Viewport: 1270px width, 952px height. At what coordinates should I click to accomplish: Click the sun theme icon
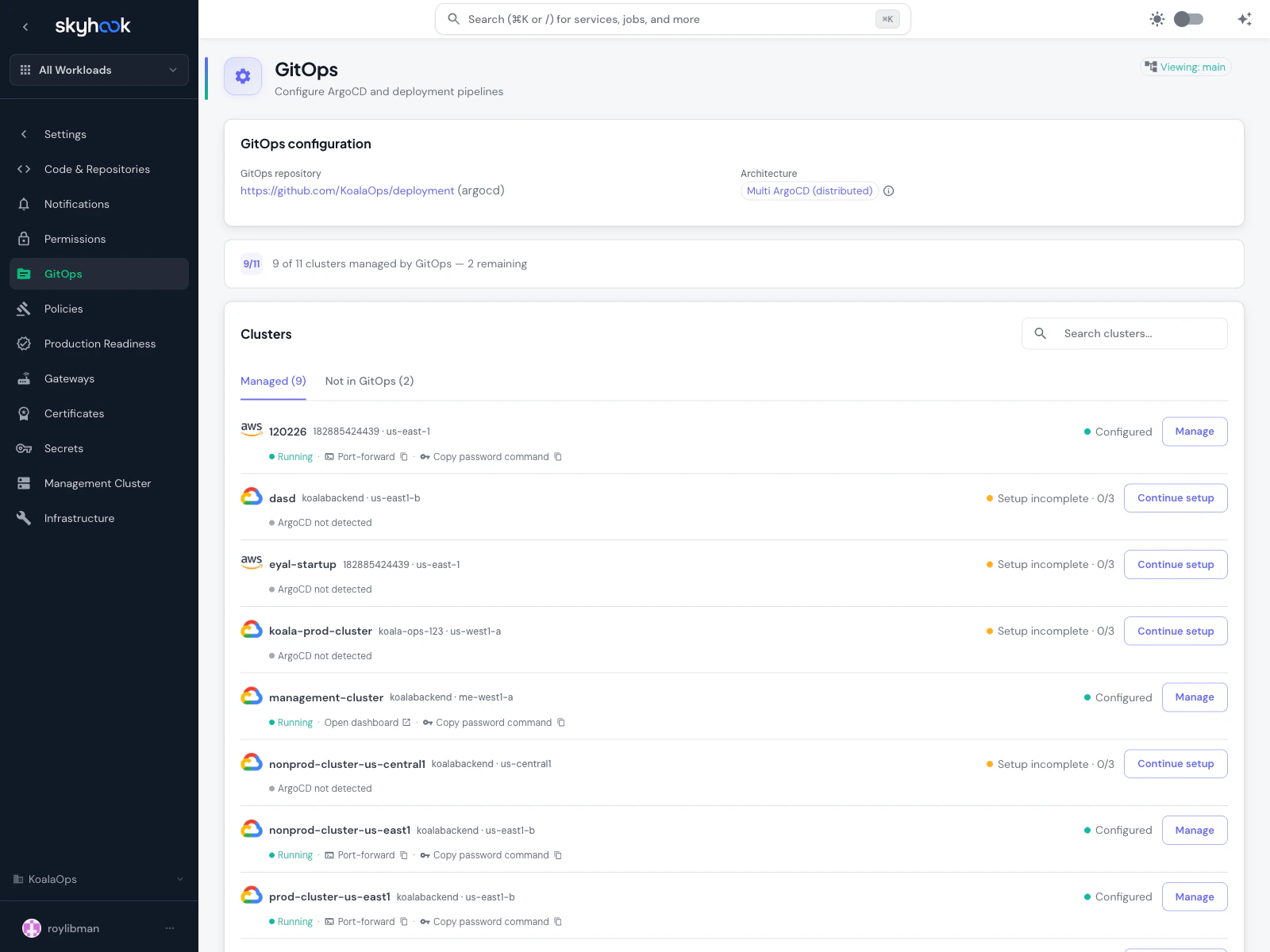pos(1157,19)
